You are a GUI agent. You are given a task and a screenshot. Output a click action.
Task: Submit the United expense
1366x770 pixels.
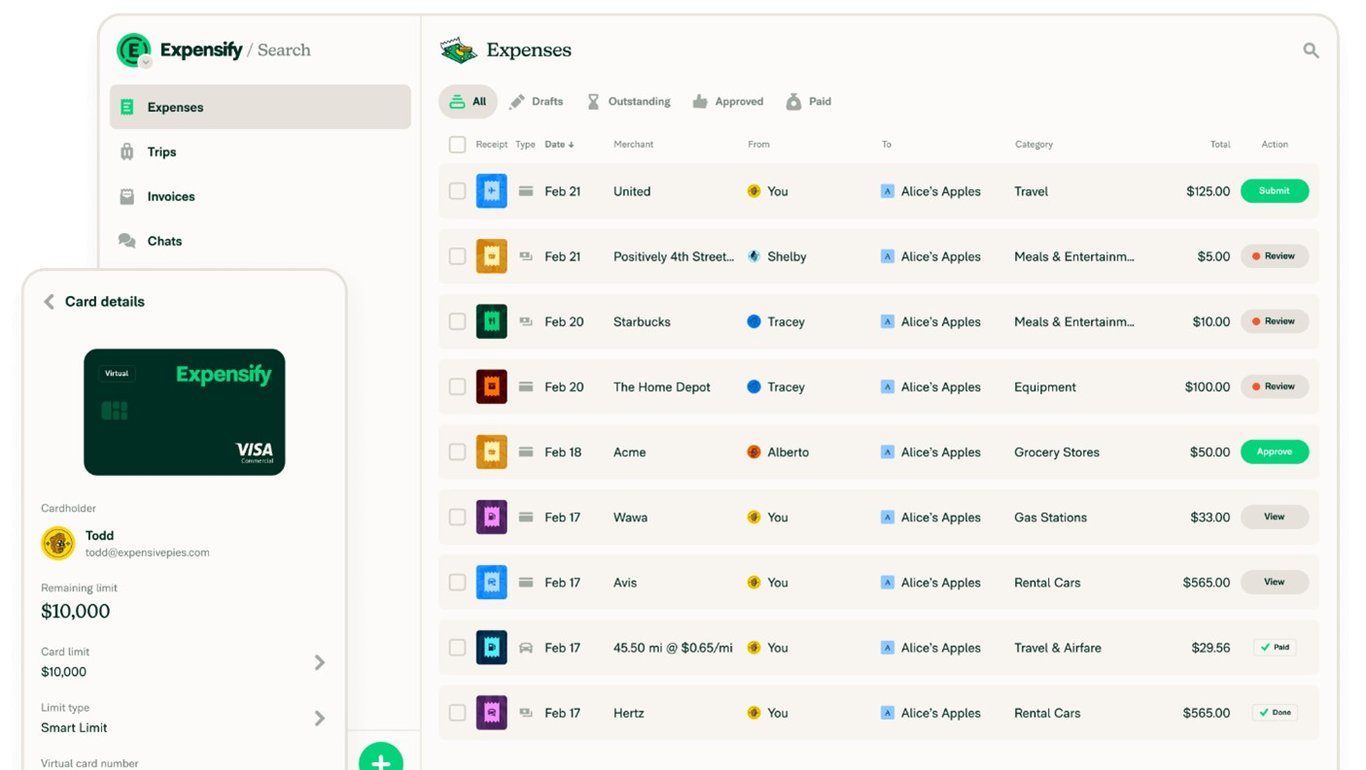pyautogui.click(x=1274, y=190)
